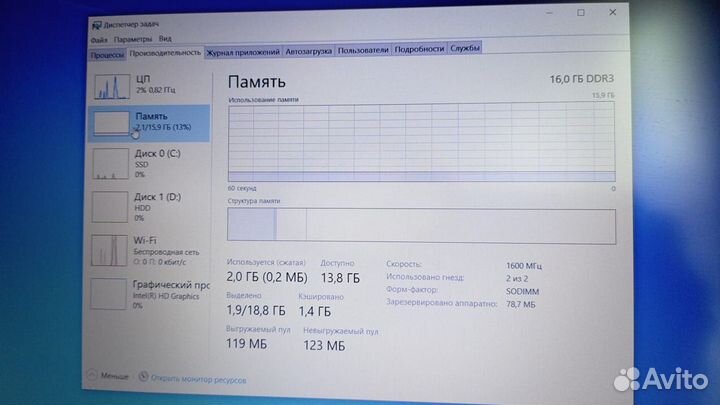Click the 60 секунд axis label
Image resolution: width=720 pixels, height=405 pixels.
coord(242,188)
